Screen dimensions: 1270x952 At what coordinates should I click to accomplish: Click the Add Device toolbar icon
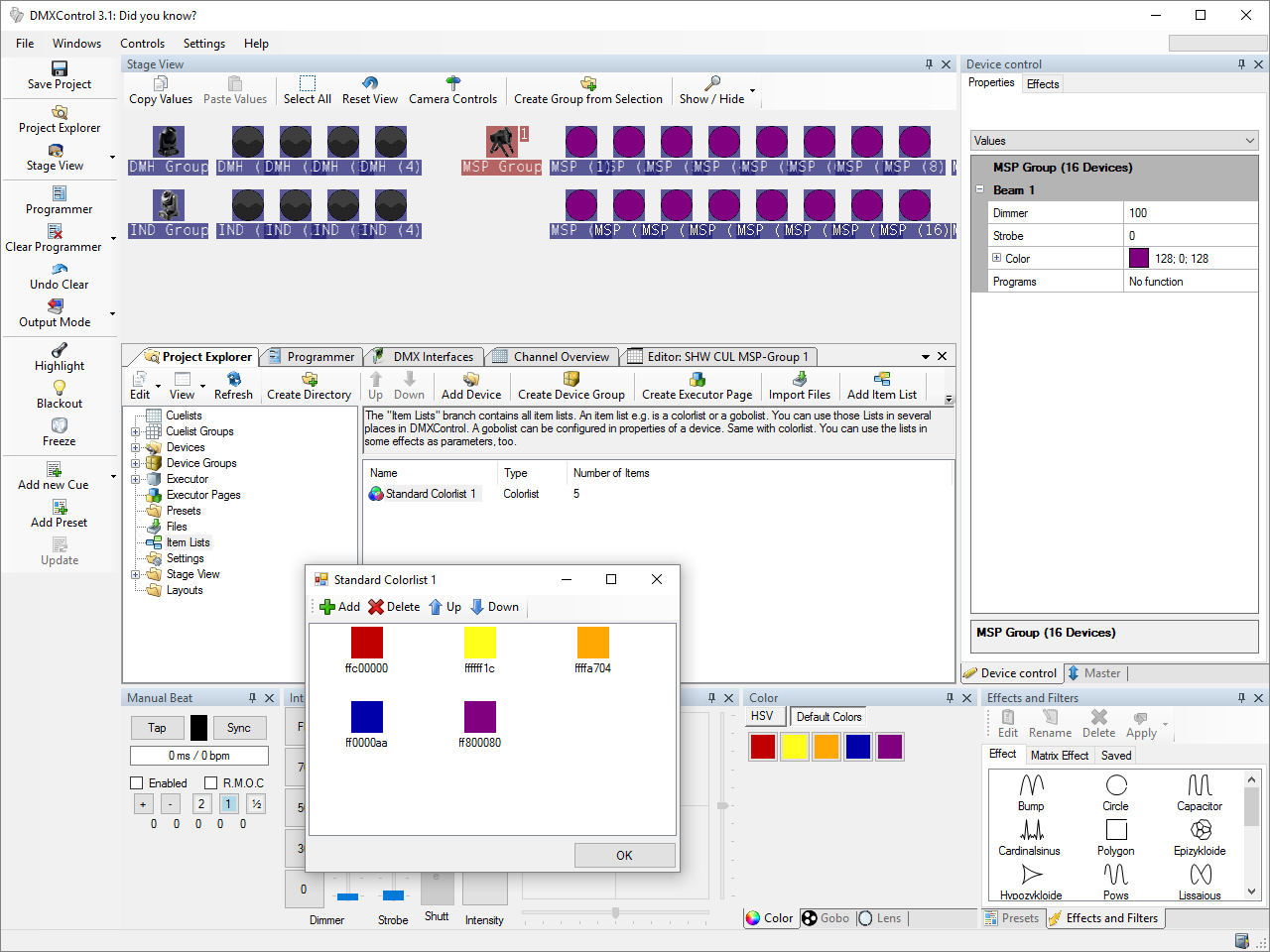pos(470,379)
